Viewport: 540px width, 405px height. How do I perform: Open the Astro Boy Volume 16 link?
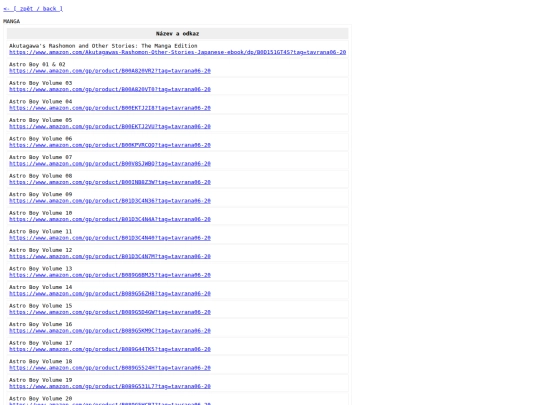pos(110,331)
